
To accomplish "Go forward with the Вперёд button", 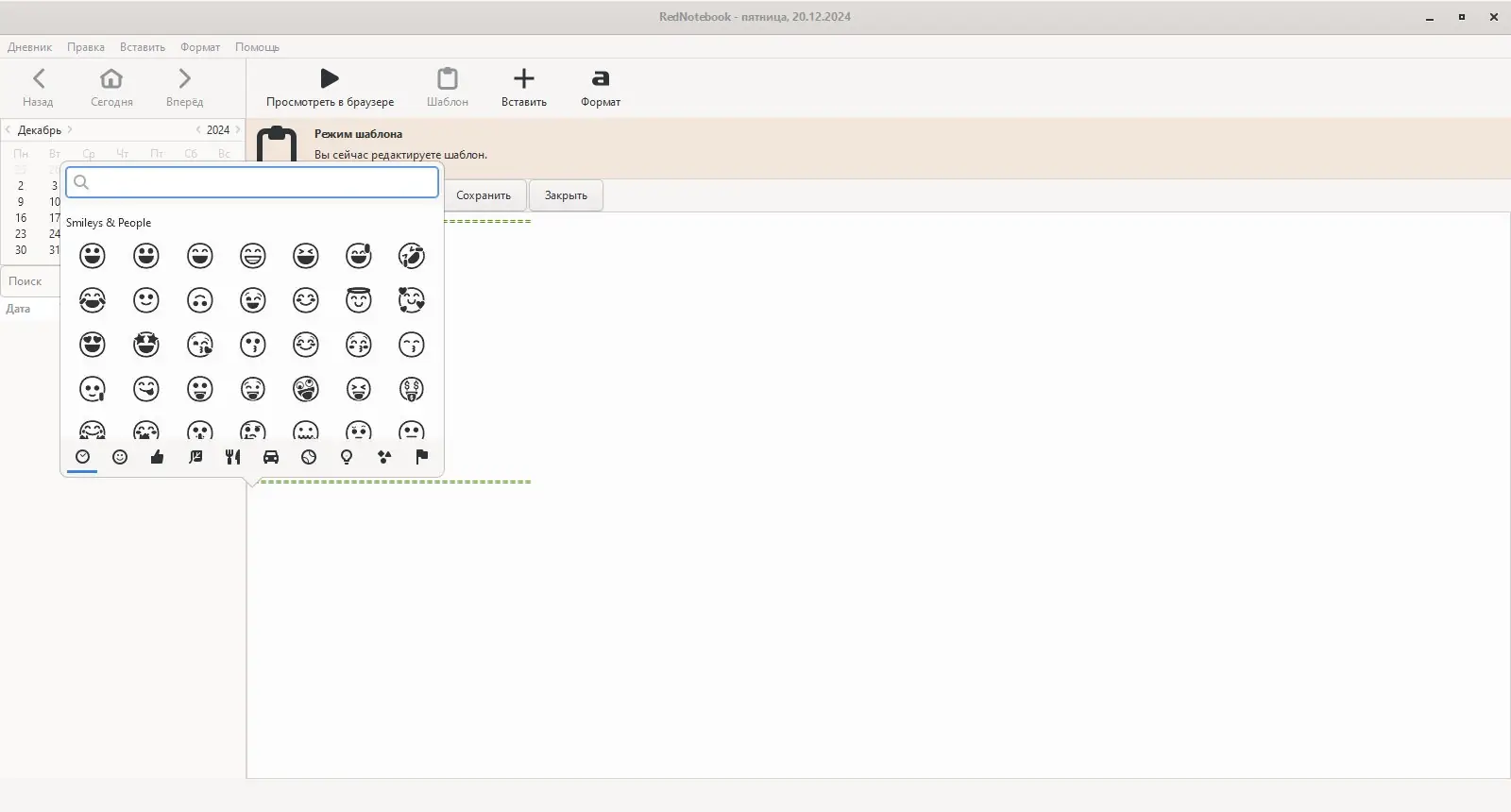I will click(184, 88).
